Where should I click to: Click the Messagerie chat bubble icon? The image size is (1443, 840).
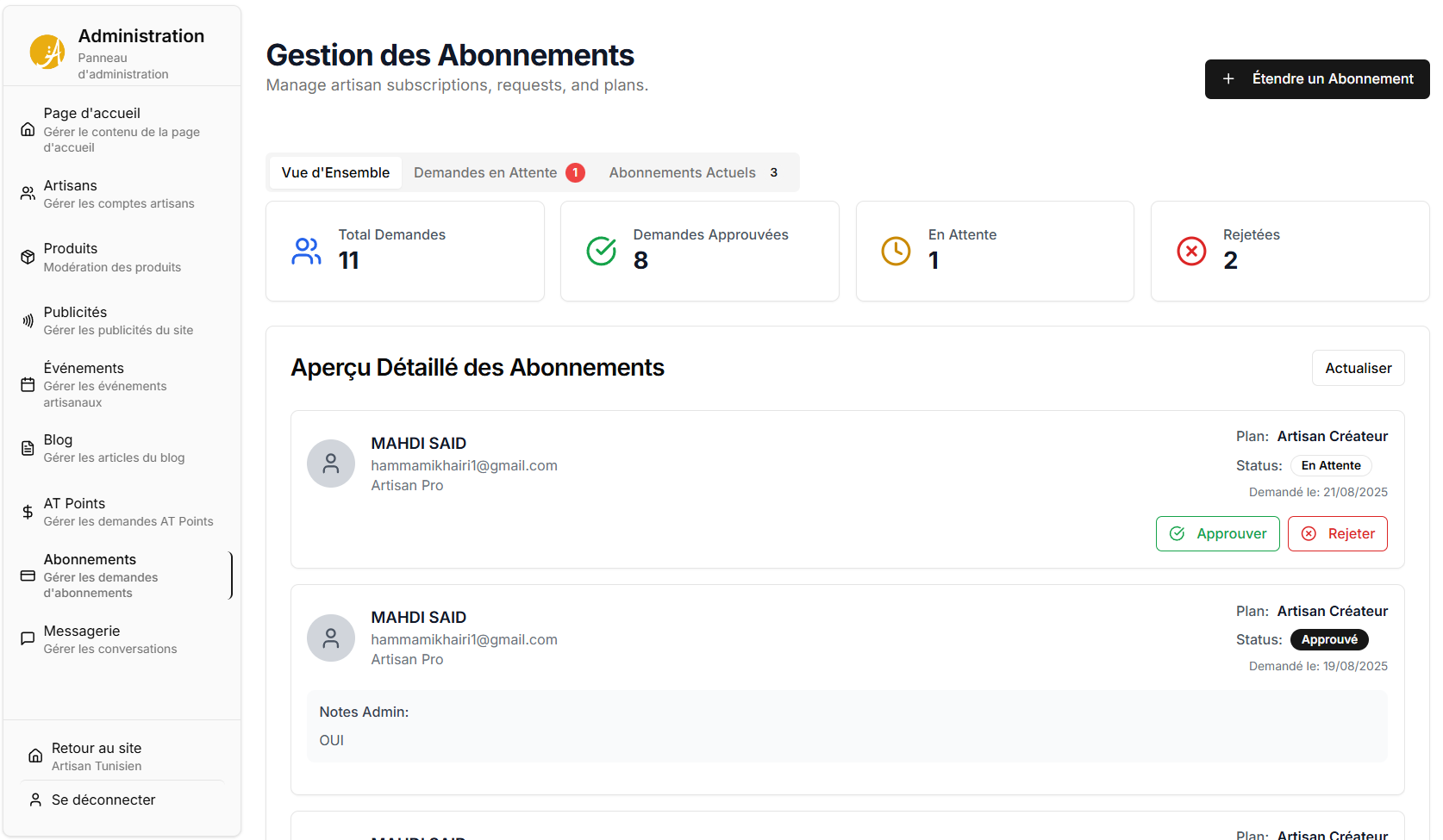point(28,638)
